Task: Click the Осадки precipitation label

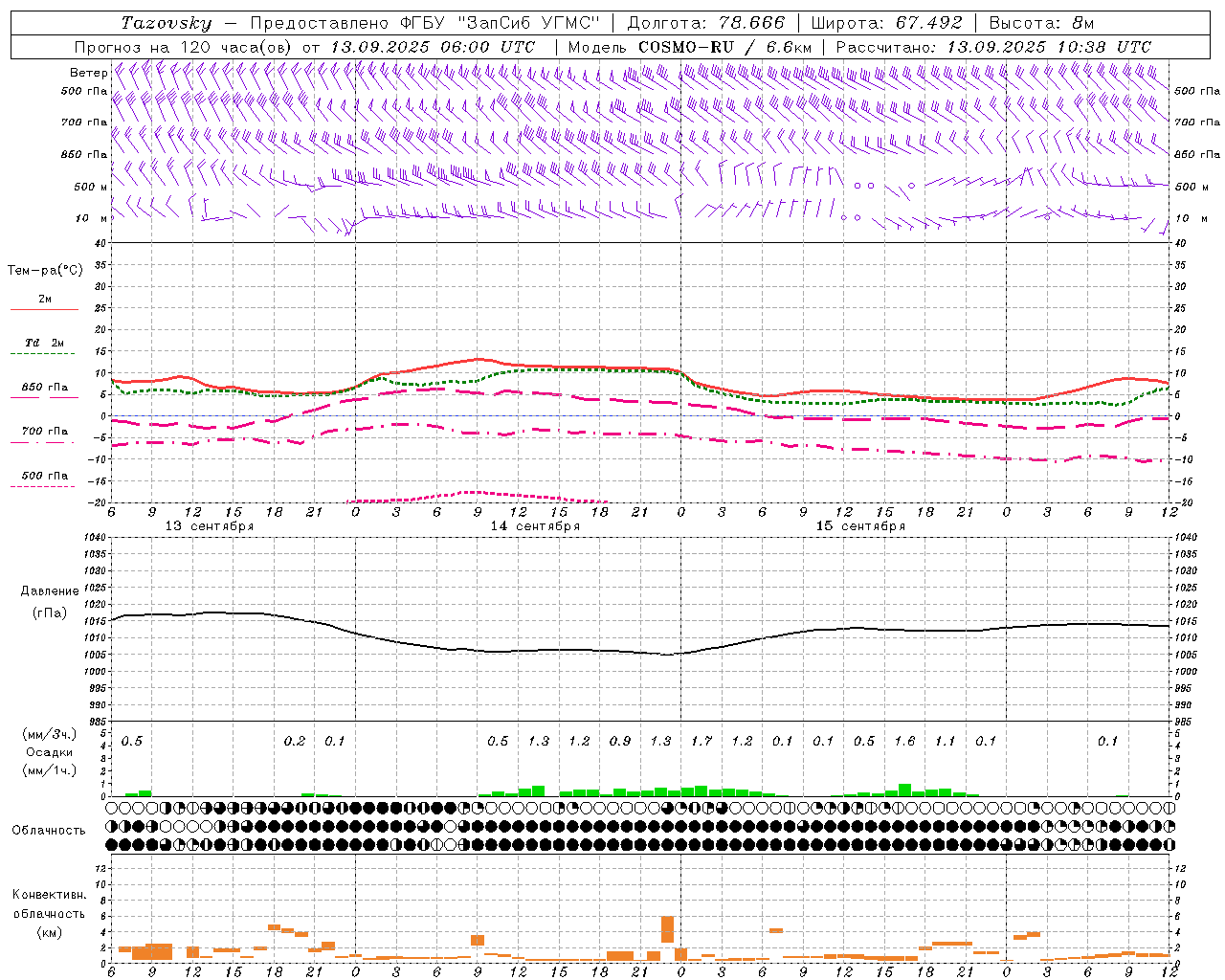Action: coord(50,752)
